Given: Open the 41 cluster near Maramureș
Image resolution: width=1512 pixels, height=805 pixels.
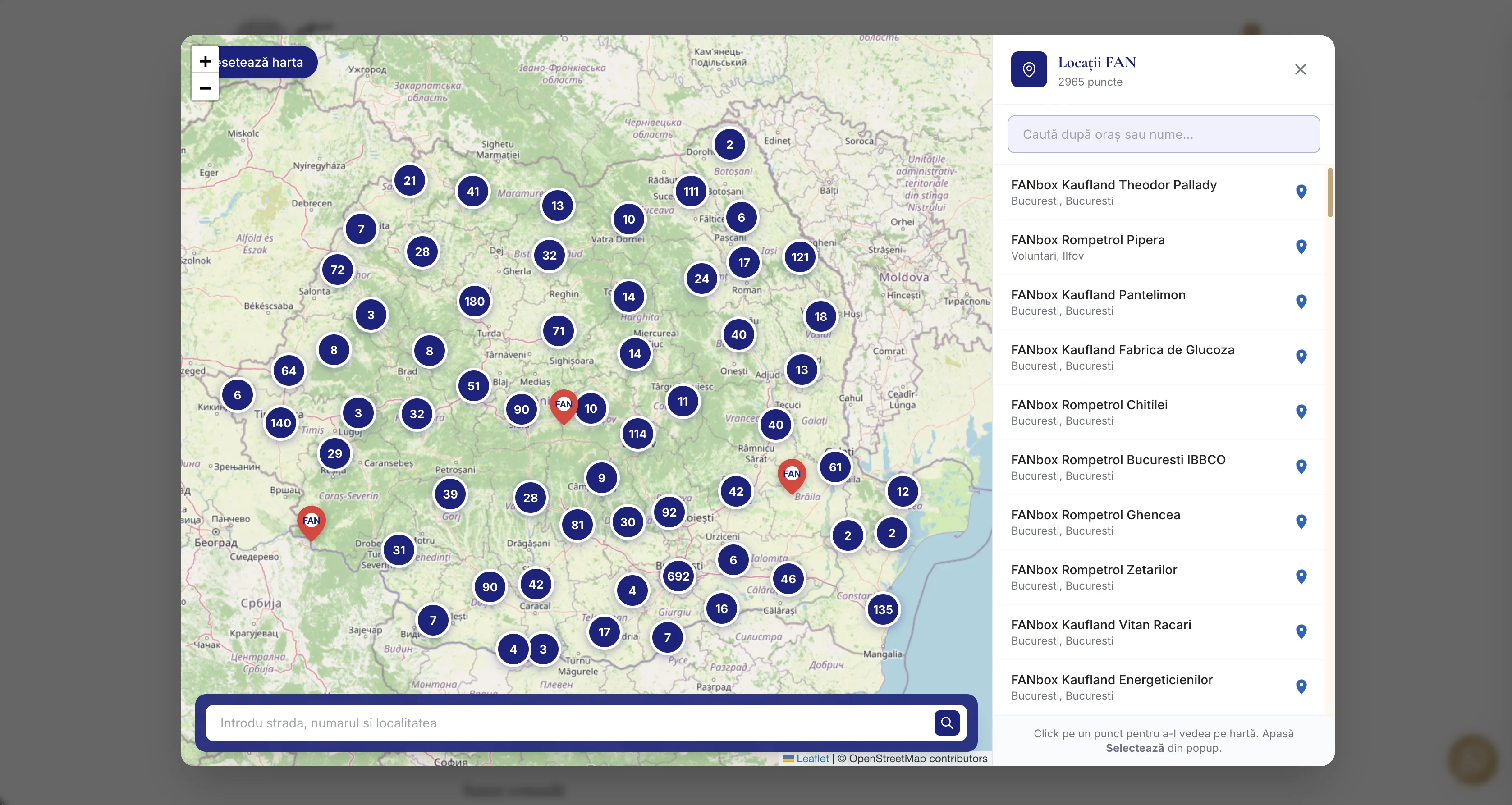Looking at the screenshot, I should click(x=473, y=191).
